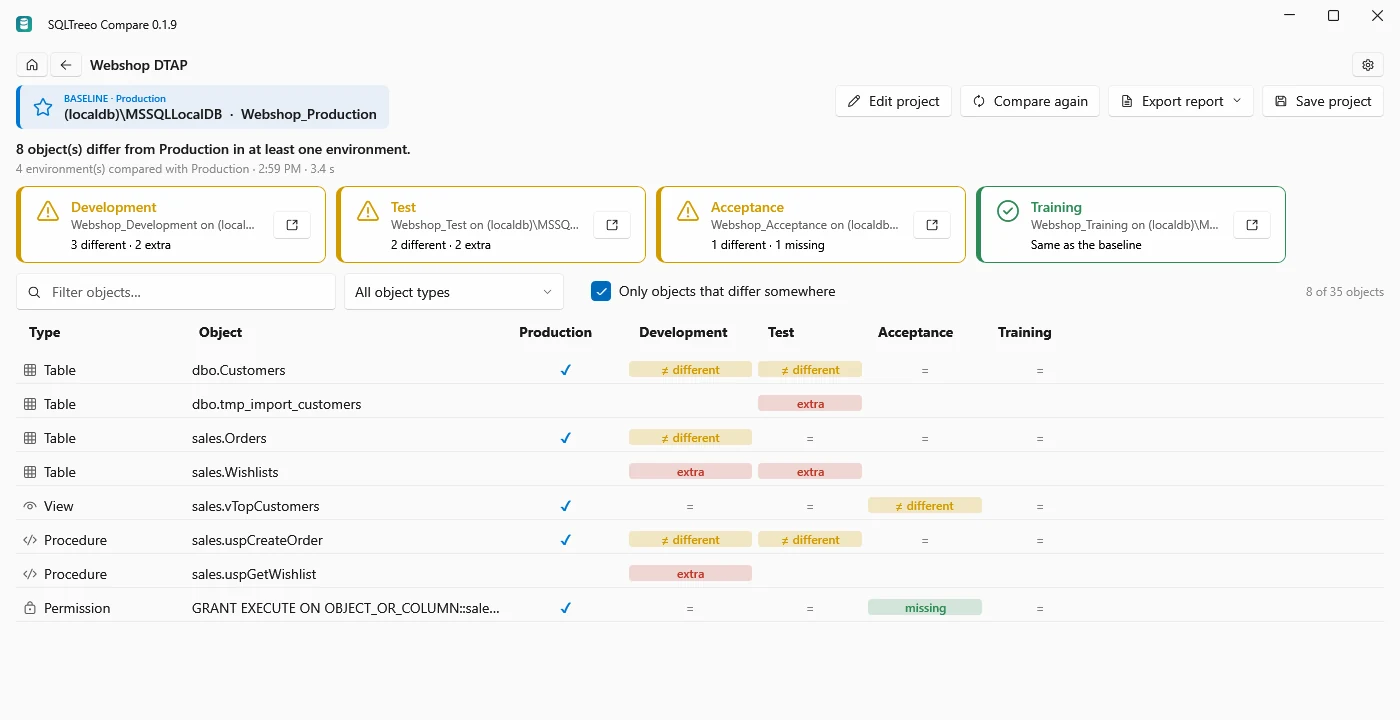This screenshot has height=720, width=1400.
Task: Select the sales.uspGetWishlist object name
Action: (254, 574)
